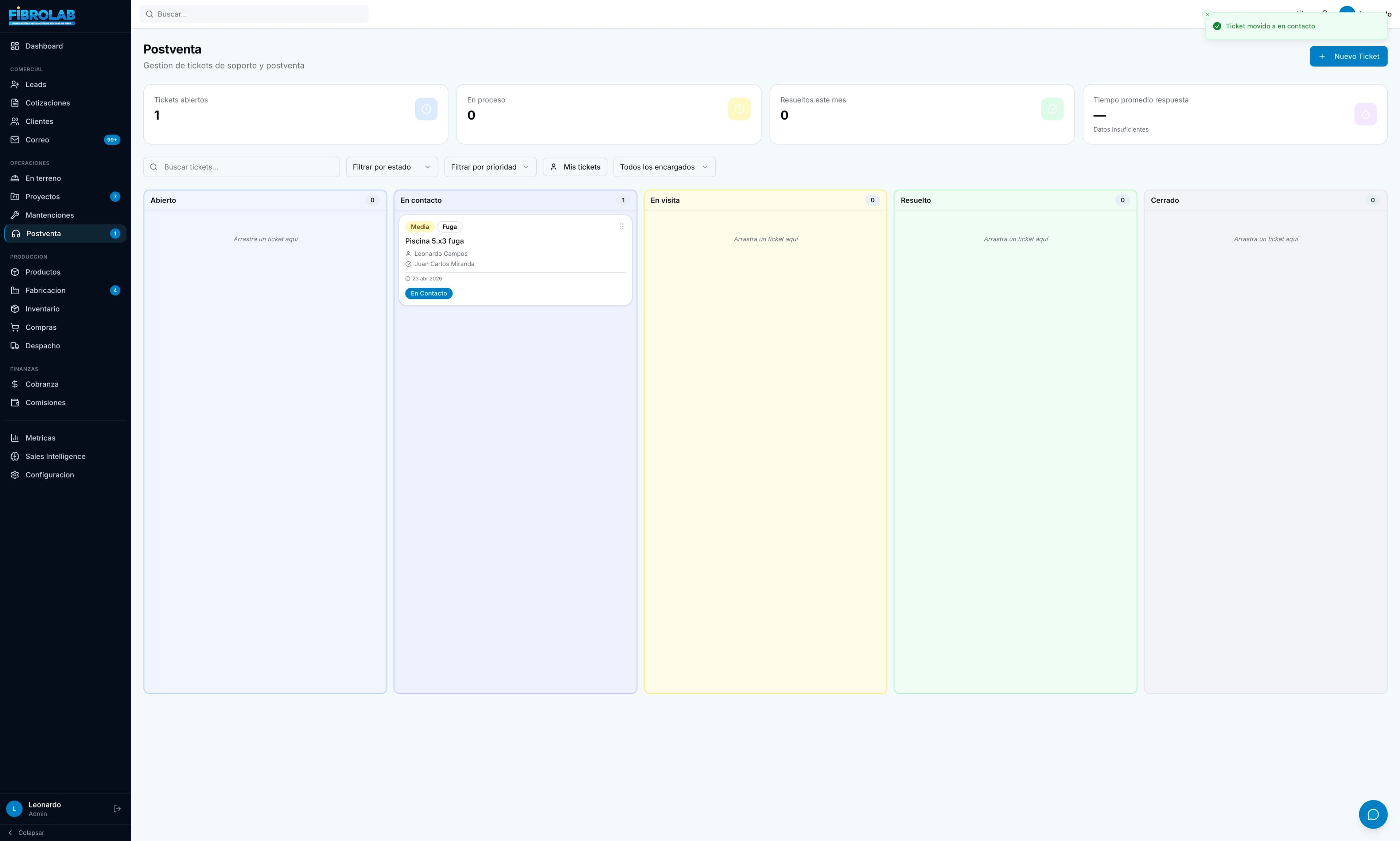Click the Media priority badge
The height and width of the screenshot is (841, 1400).
coord(419,227)
